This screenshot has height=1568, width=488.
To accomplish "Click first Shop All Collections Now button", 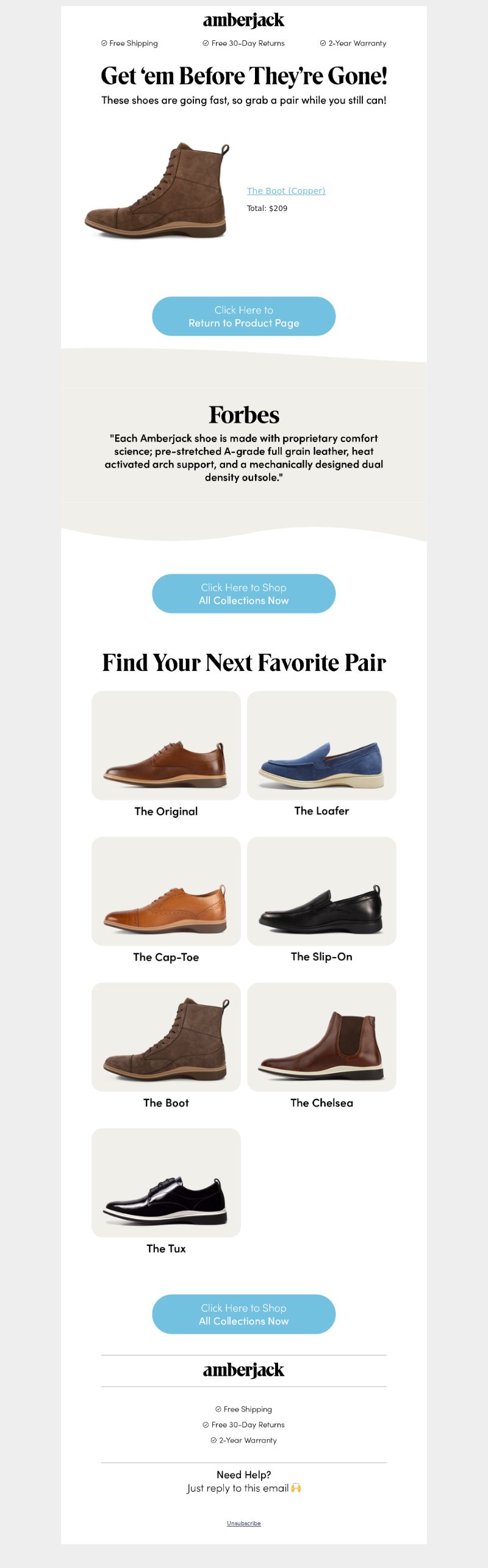I will pos(244,594).
